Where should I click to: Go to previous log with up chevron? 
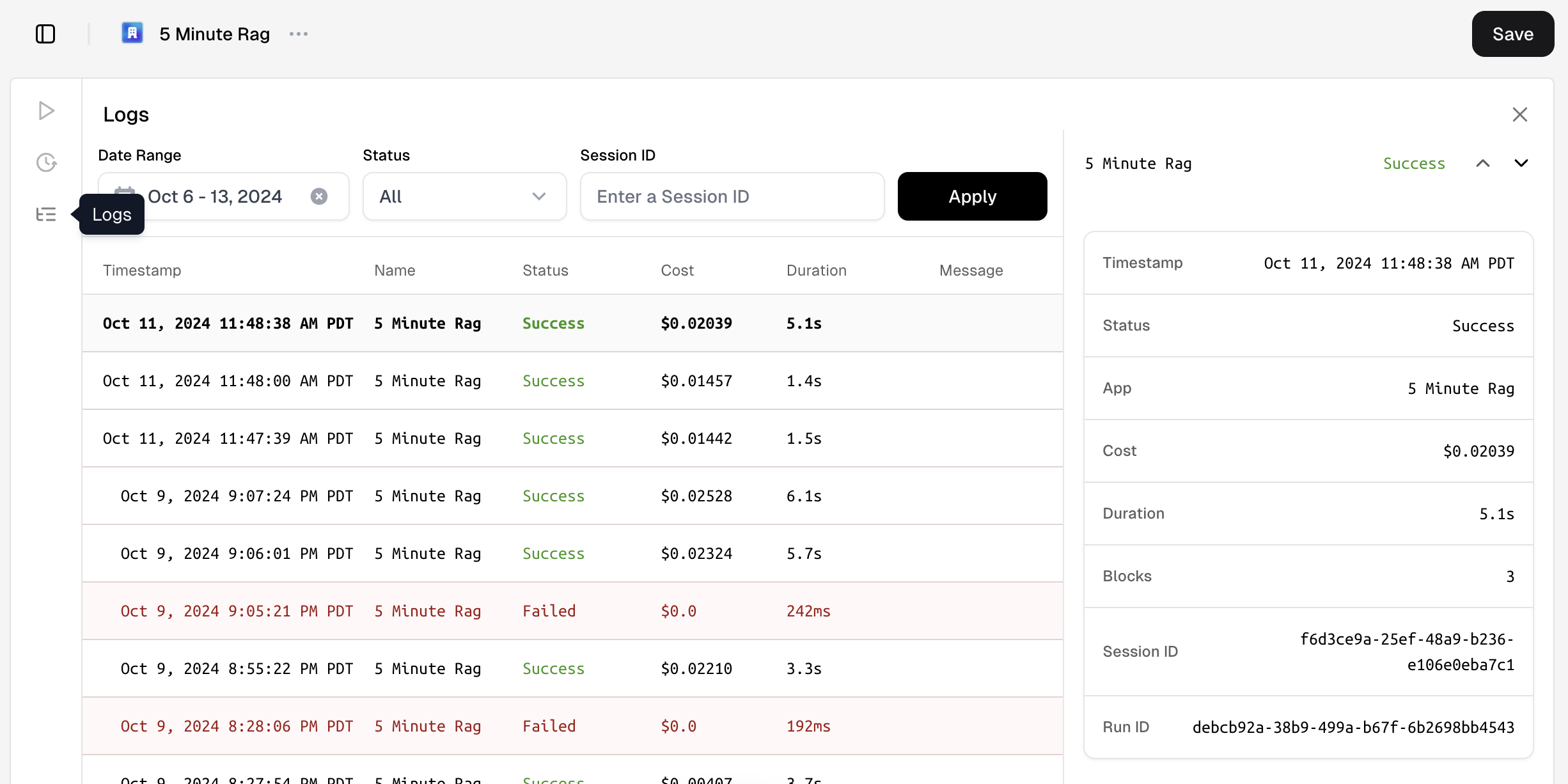(x=1482, y=164)
